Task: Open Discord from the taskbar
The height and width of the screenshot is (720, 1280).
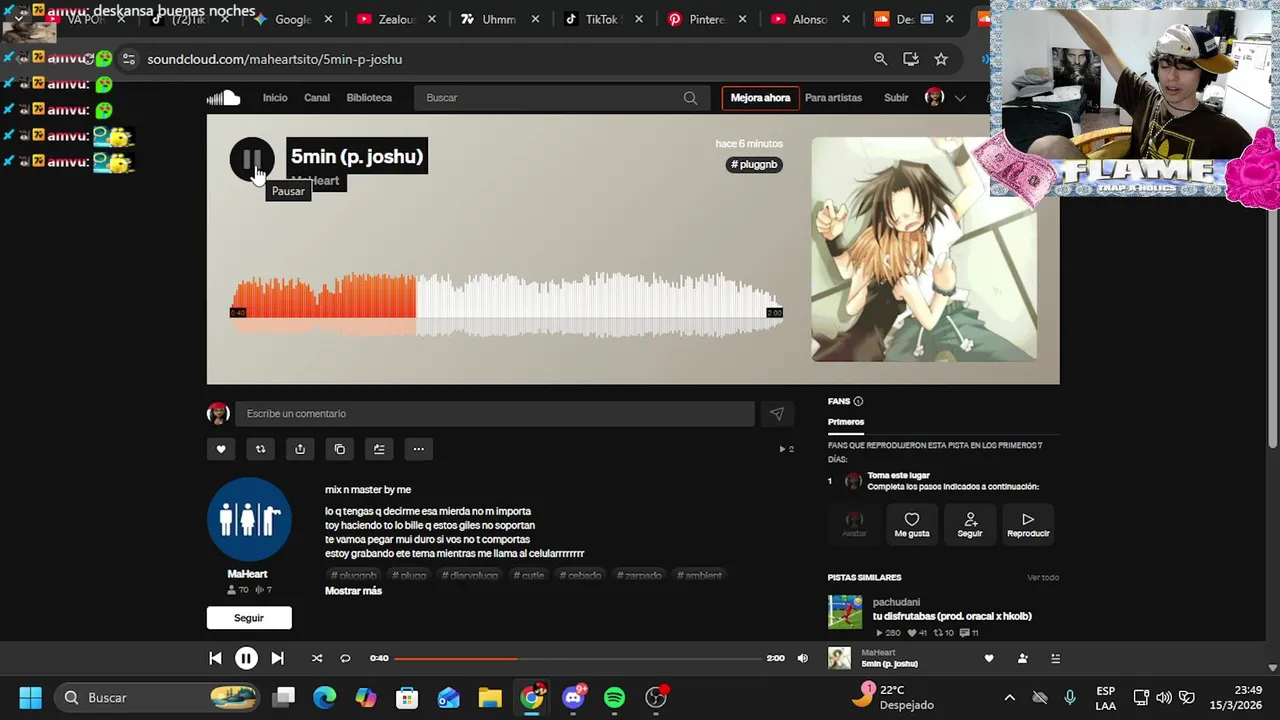Action: (573, 697)
